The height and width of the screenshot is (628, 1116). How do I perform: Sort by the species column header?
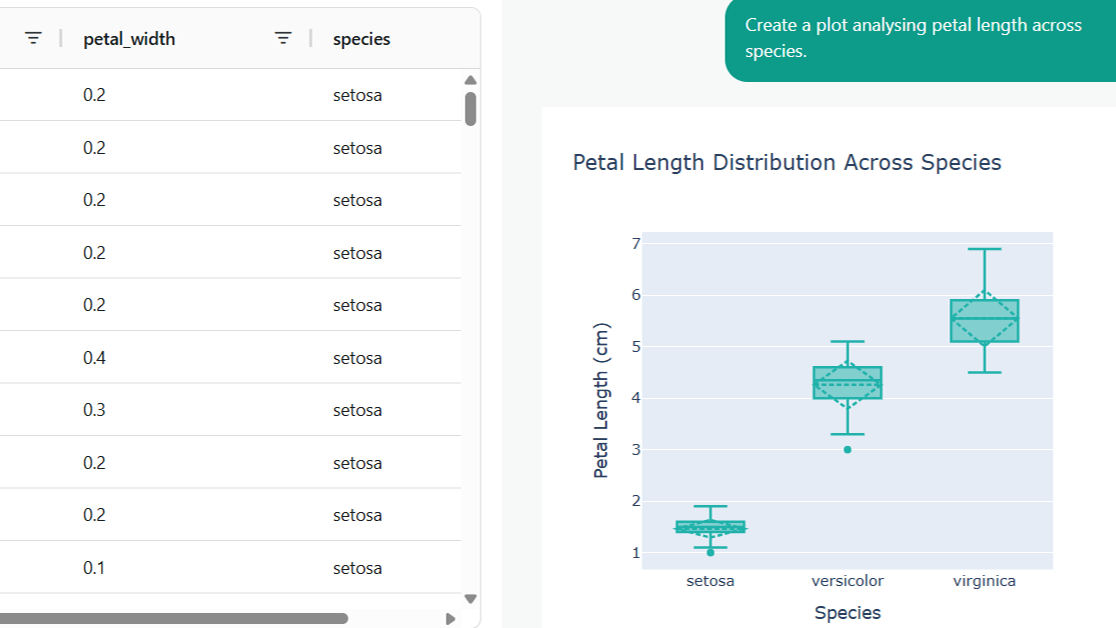point(361,39)
